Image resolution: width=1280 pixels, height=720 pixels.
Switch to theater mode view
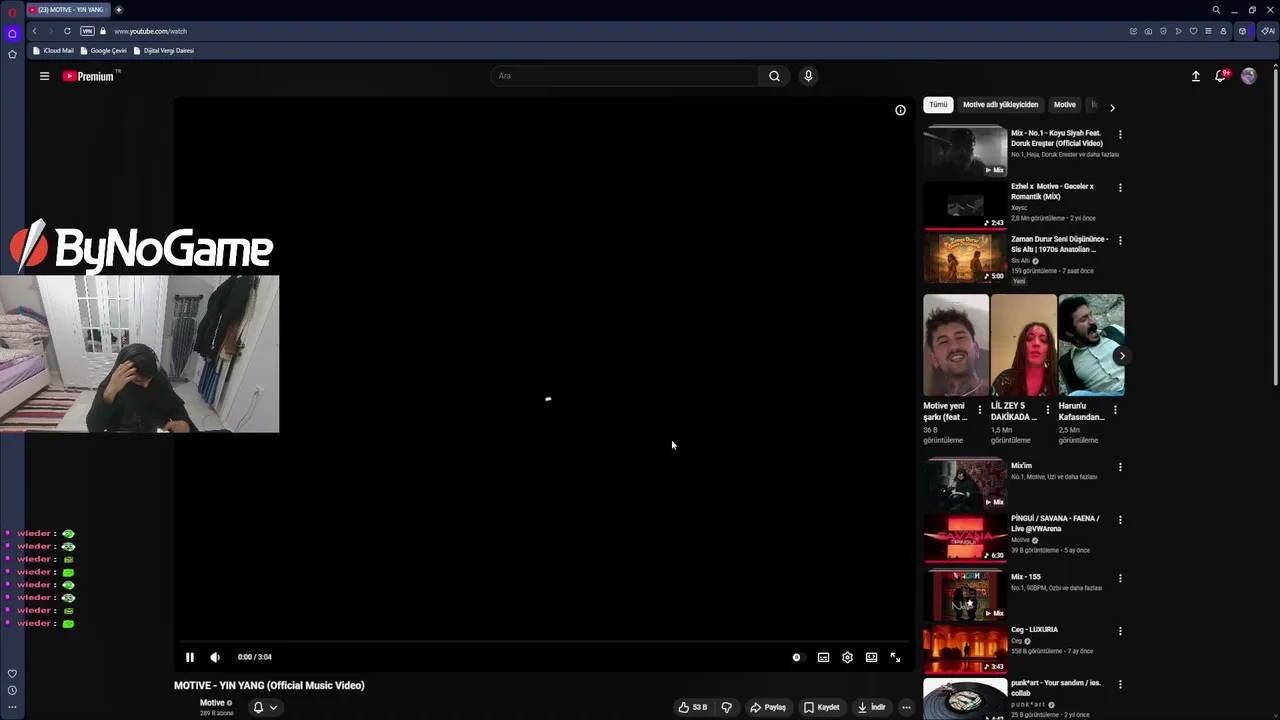[871, 657]
